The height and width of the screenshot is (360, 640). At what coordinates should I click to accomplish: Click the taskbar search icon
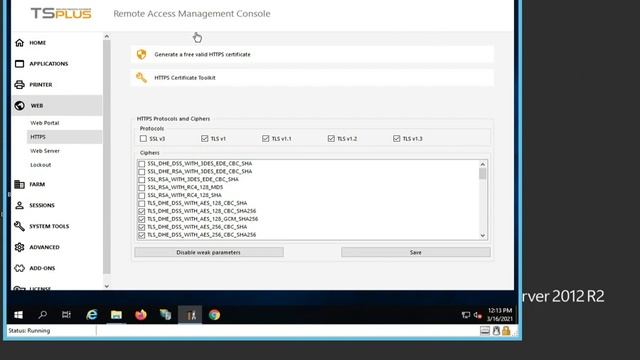pos(42,315)
